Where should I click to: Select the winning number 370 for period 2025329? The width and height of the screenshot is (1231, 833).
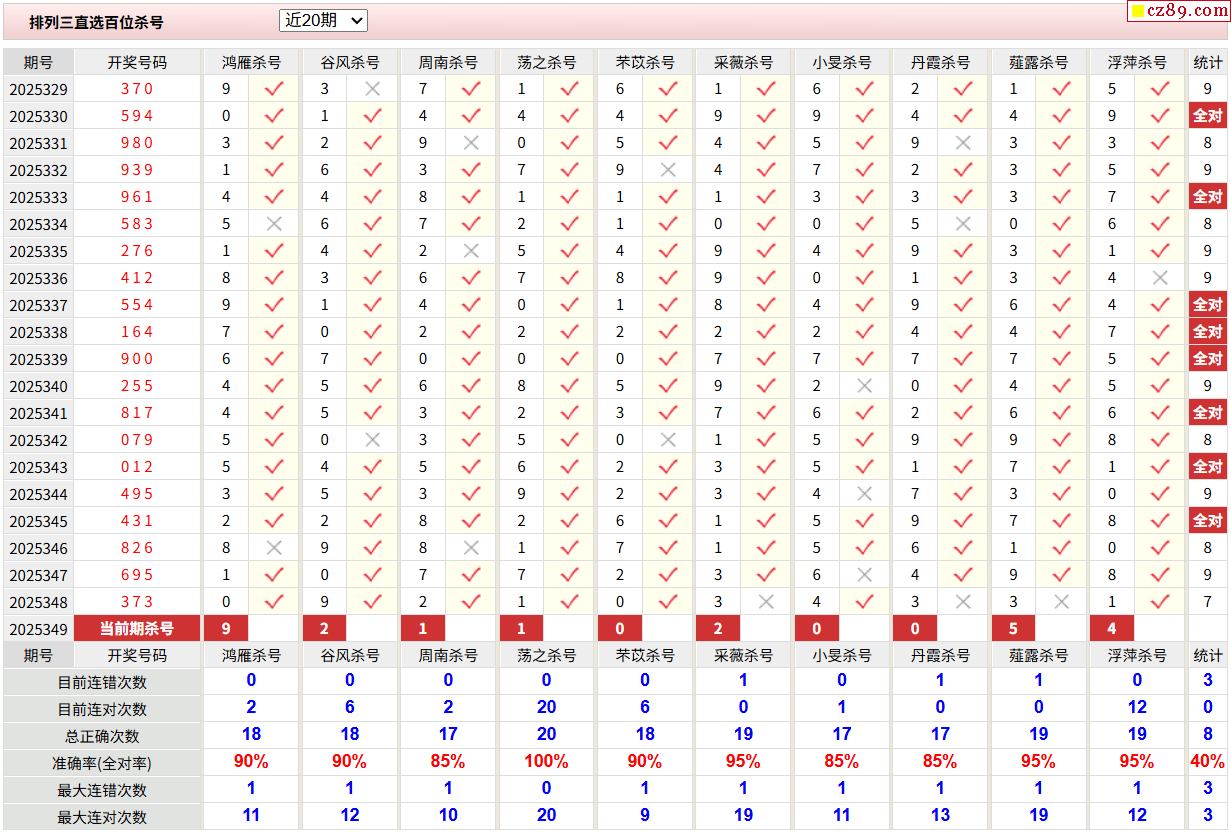tap(137, 89)
